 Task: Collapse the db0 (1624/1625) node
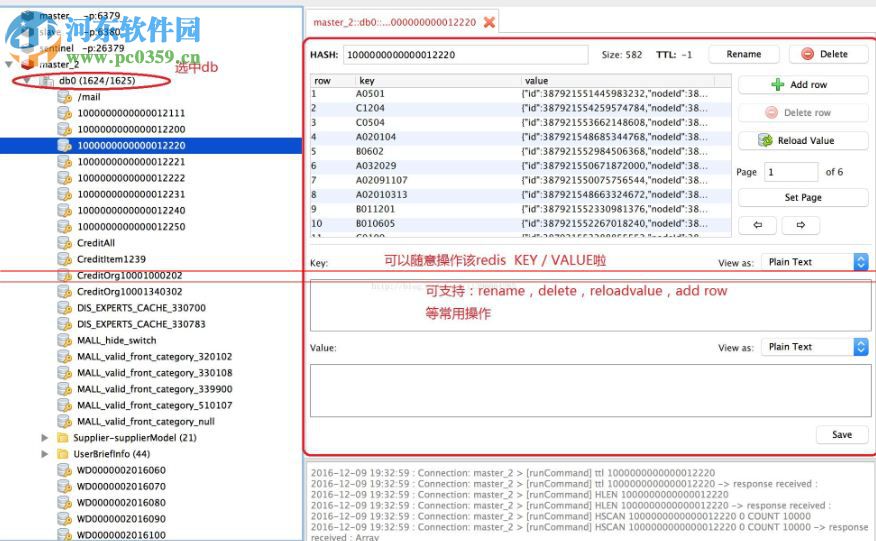(27, 81)
